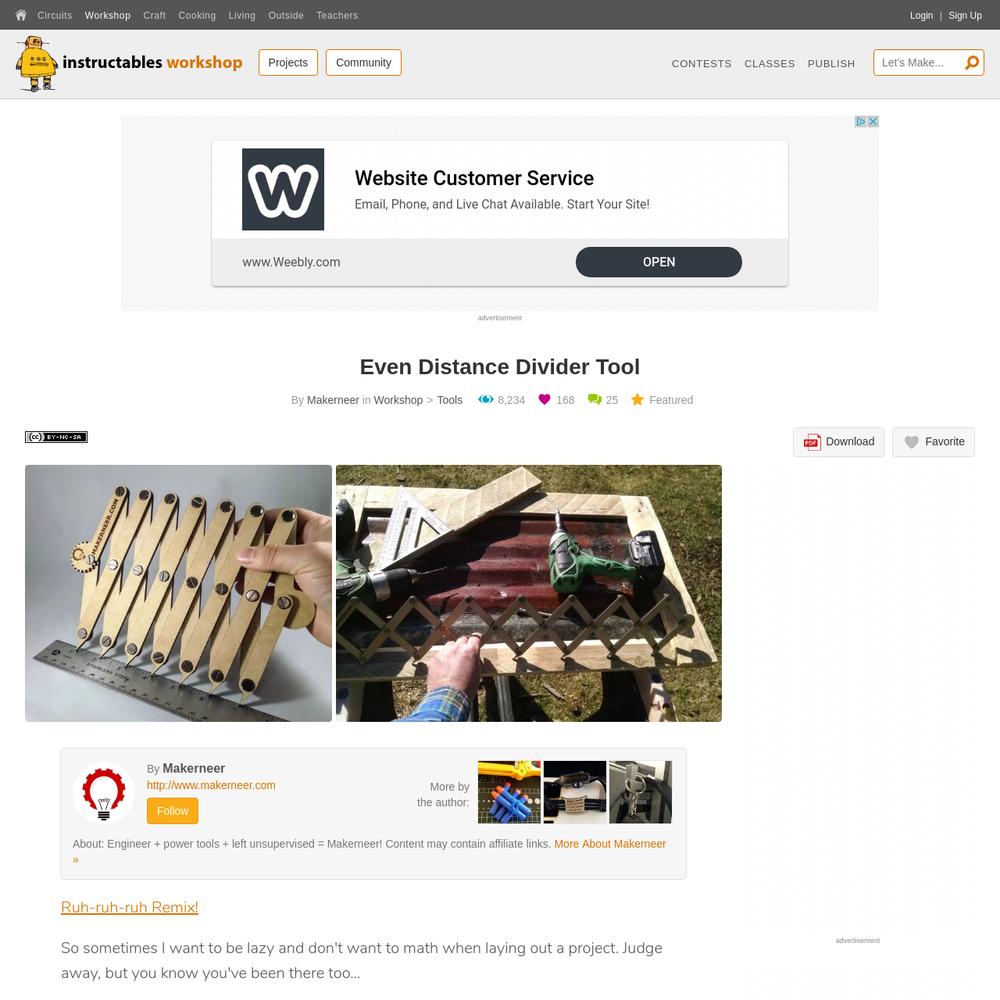Open the Nerf darts author project thumbnail
This screenshot has height=1000, width=1000.
pos(509,792)
